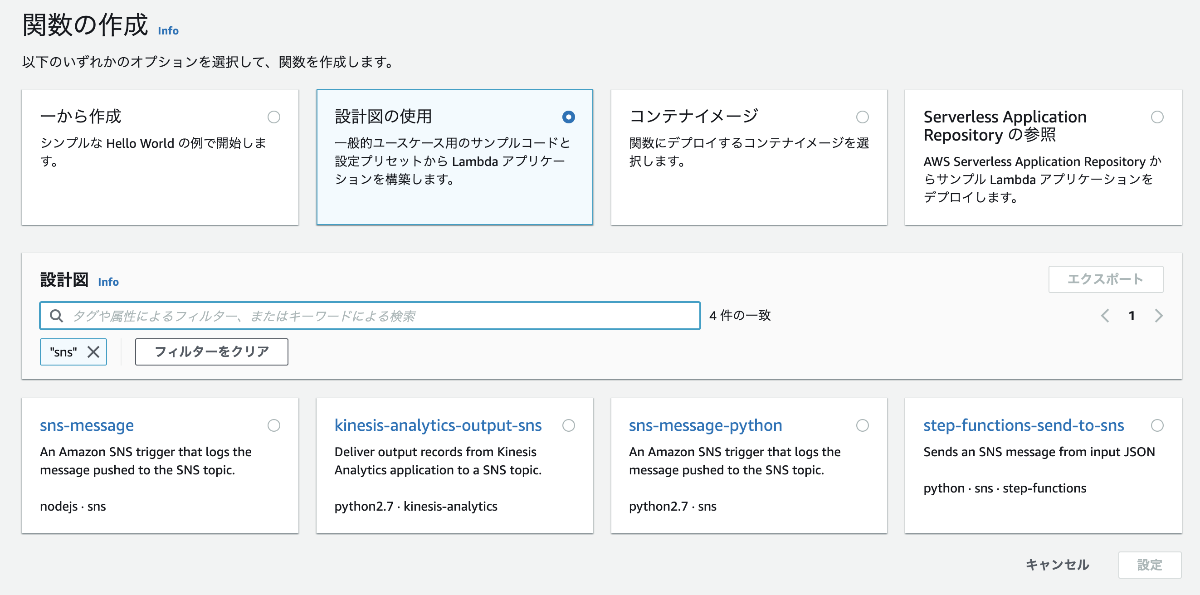Focus the blueprint keyword search field

click(370, 316)
